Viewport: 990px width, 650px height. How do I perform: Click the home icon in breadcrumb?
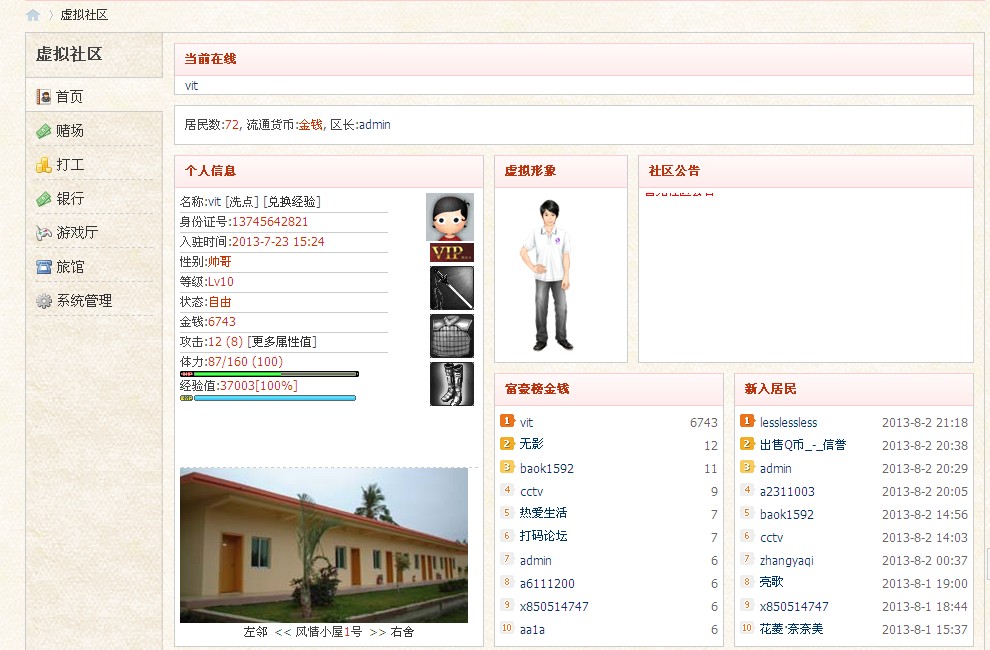coord(33,15)
